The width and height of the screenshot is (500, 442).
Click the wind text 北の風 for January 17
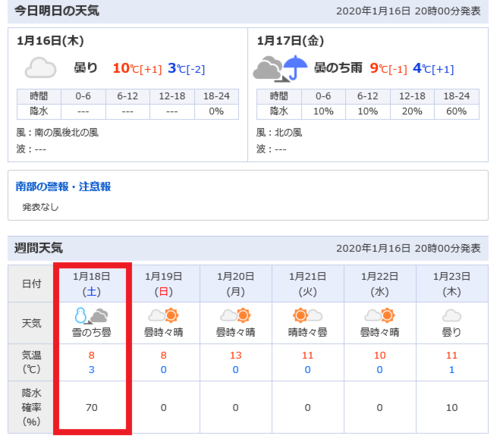[x=288, y=133]
